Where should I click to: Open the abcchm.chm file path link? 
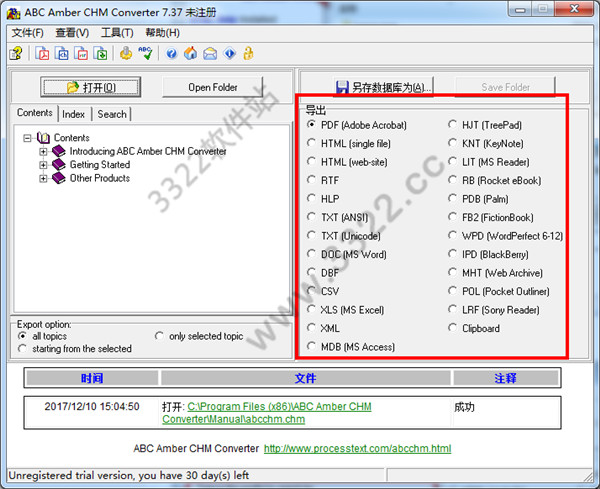point(267,412)
